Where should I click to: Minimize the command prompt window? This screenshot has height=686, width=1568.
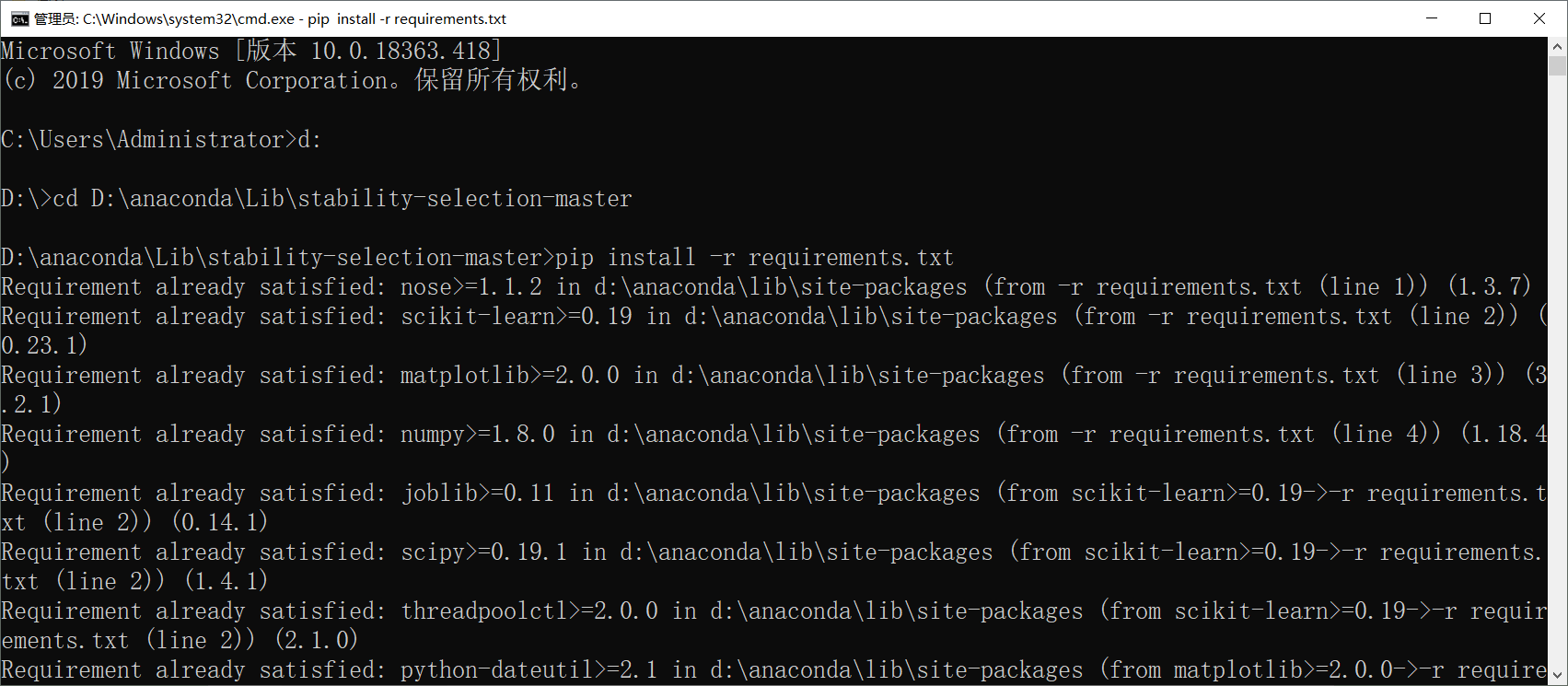click(x=1432, y=17)
